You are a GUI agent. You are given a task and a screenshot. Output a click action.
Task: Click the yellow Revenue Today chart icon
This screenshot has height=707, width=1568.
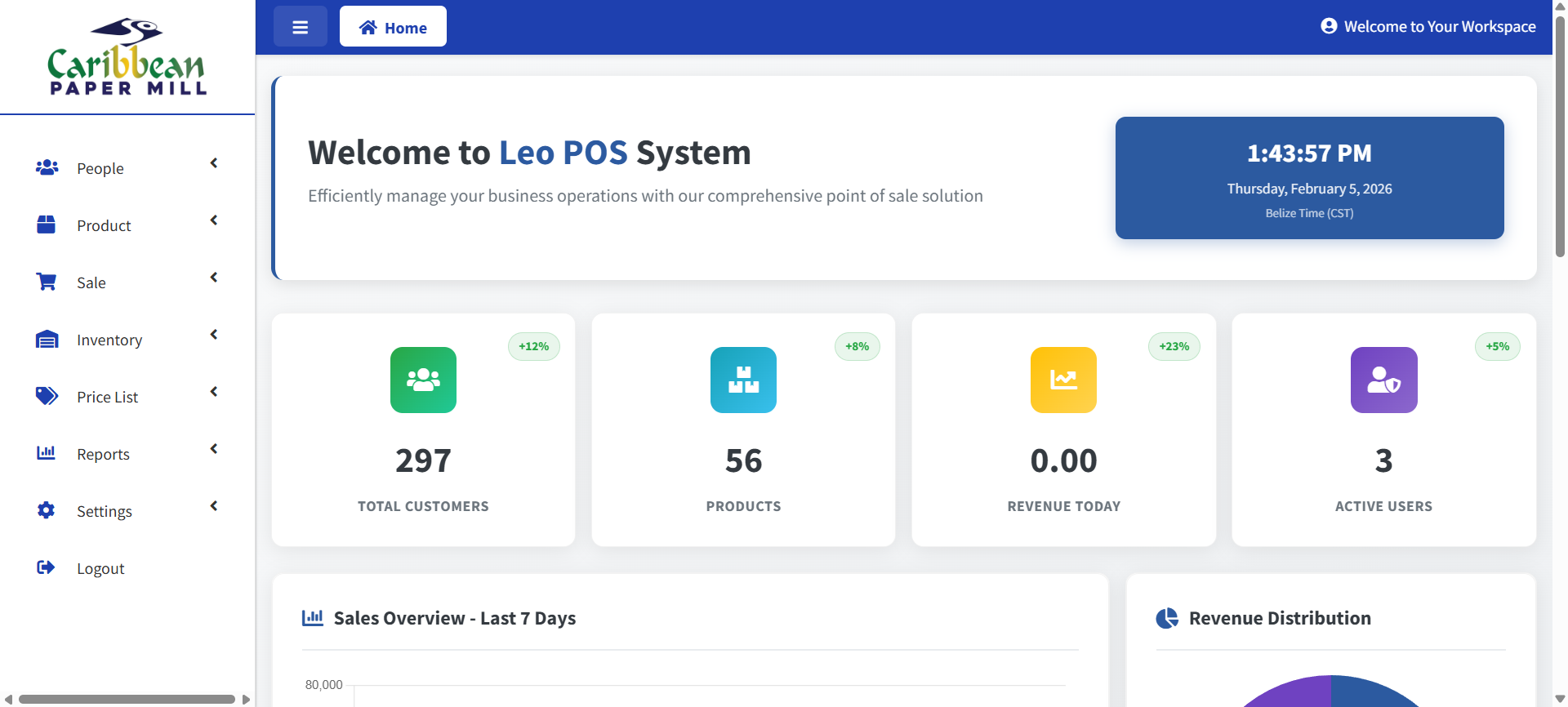pyautogui.click(x=1063, y=380)
